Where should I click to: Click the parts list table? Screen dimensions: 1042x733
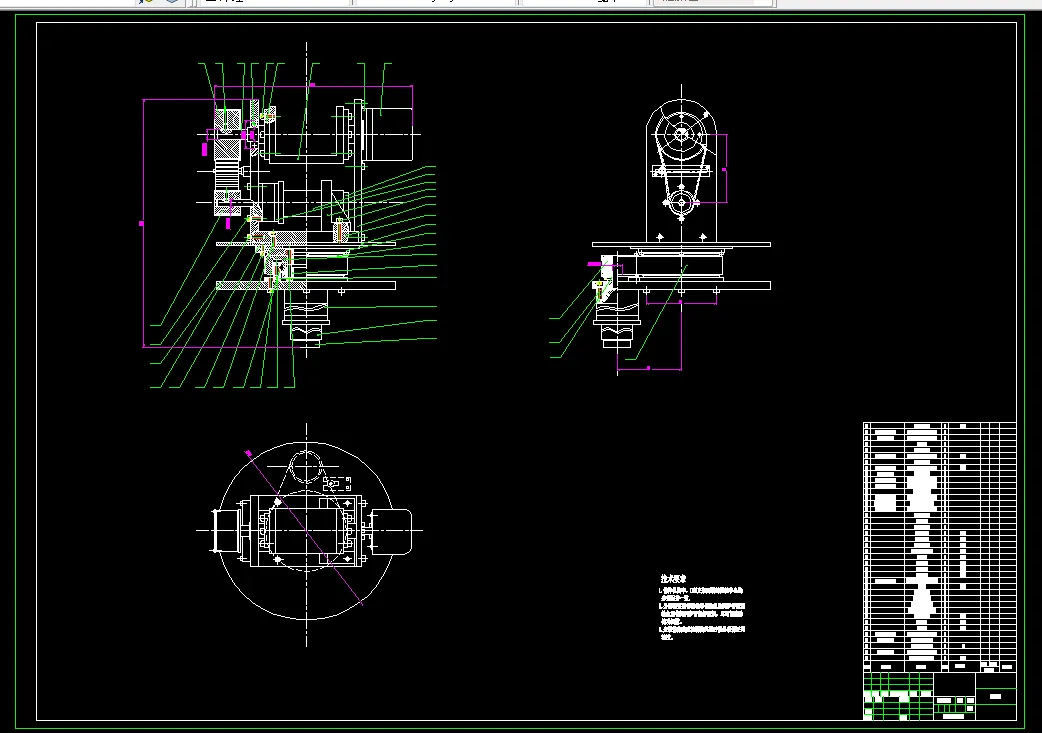(940, 548)
